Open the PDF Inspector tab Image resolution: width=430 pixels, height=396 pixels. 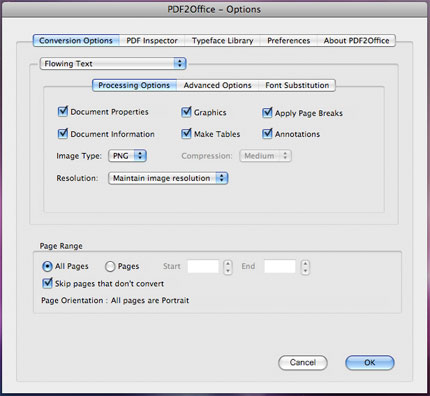click(152, 41)
